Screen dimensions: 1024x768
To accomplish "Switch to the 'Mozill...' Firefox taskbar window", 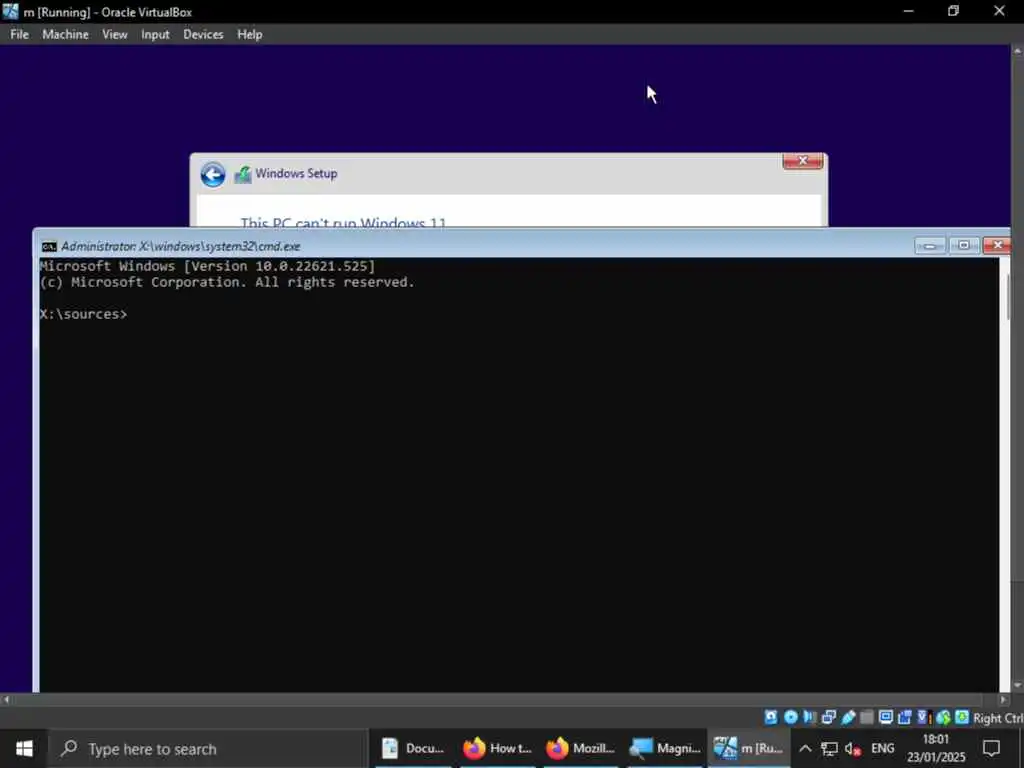I will 581,748.
